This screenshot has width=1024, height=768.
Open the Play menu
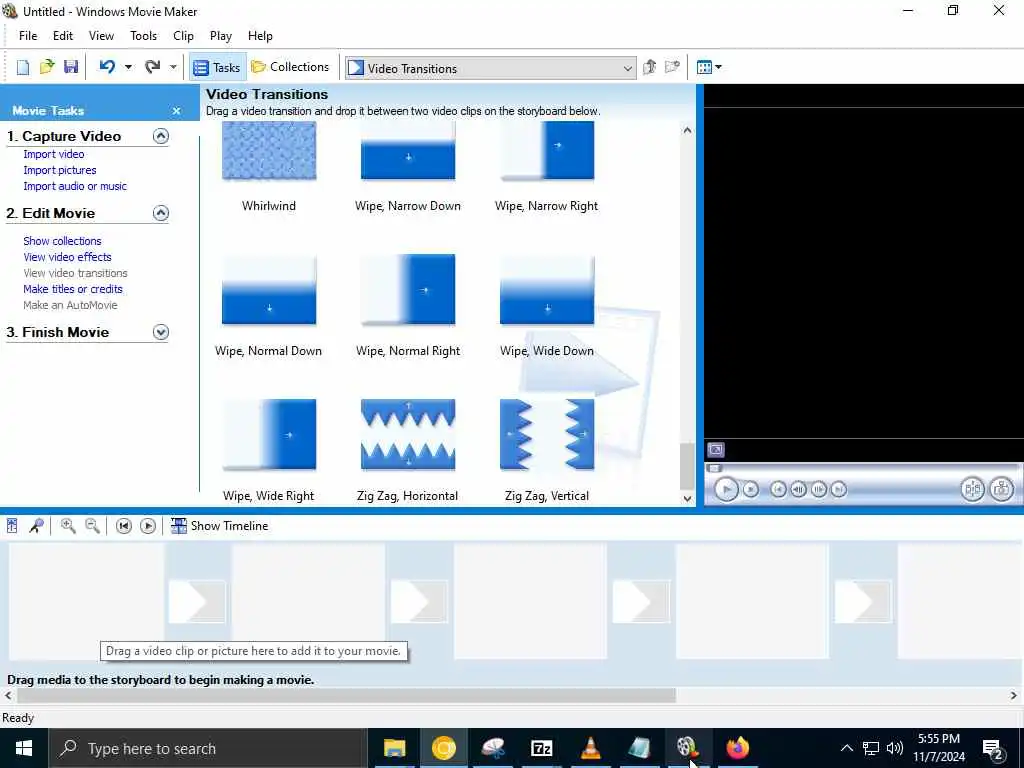tap(221, 36)
